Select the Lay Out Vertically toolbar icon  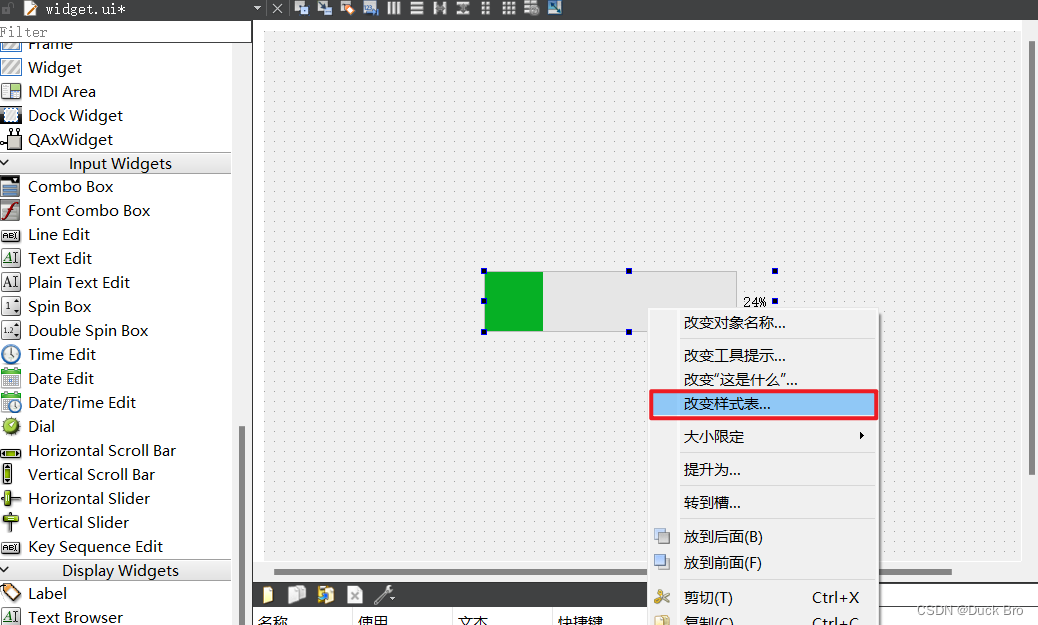click(x=416, y=8)
